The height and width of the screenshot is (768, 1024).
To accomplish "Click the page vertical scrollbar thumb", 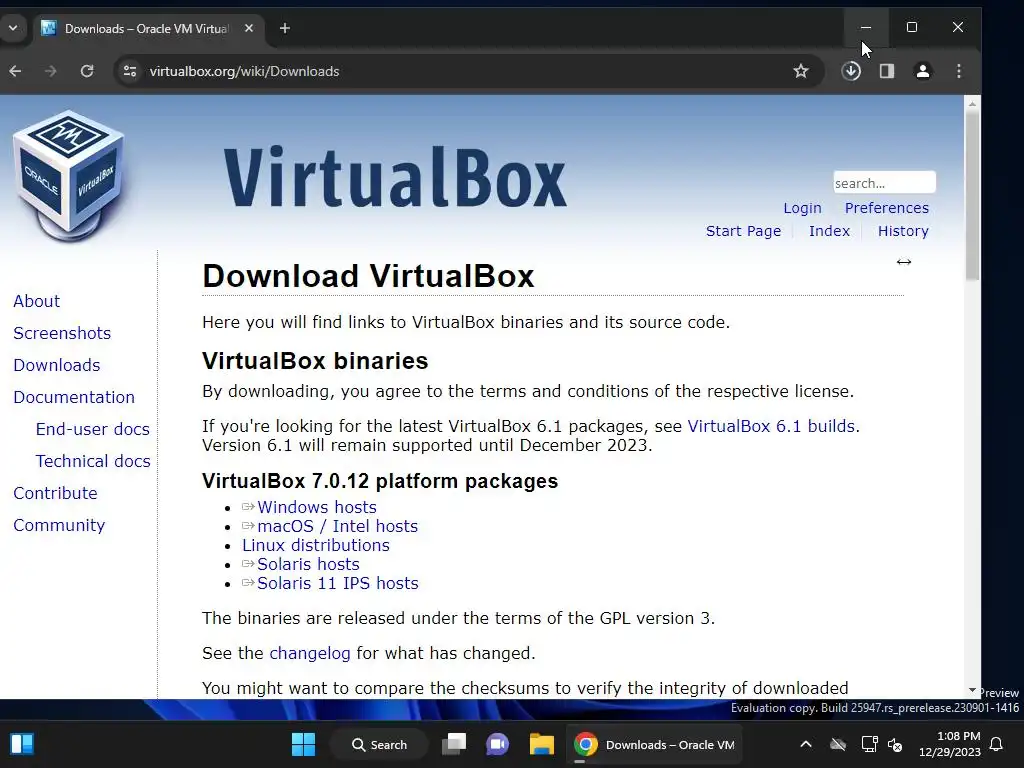I will pyautogui.click(x=972, y=196).
